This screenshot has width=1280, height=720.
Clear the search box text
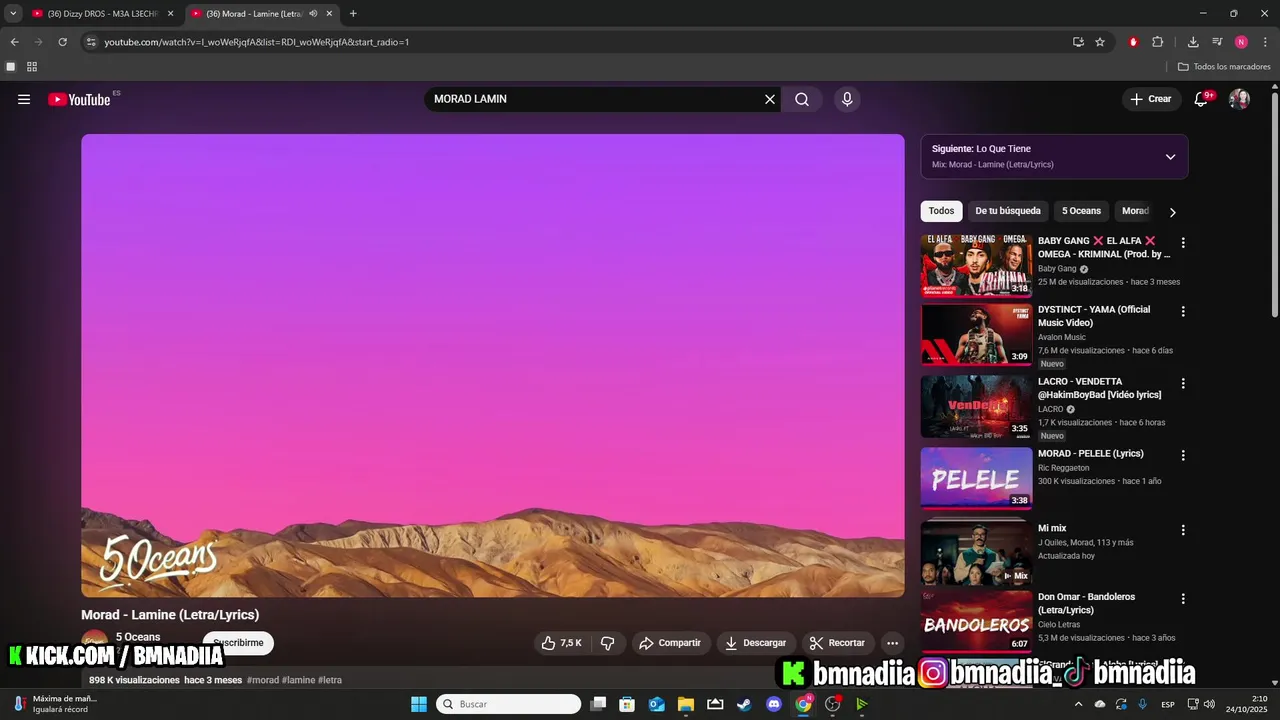[x=770, y=99]
